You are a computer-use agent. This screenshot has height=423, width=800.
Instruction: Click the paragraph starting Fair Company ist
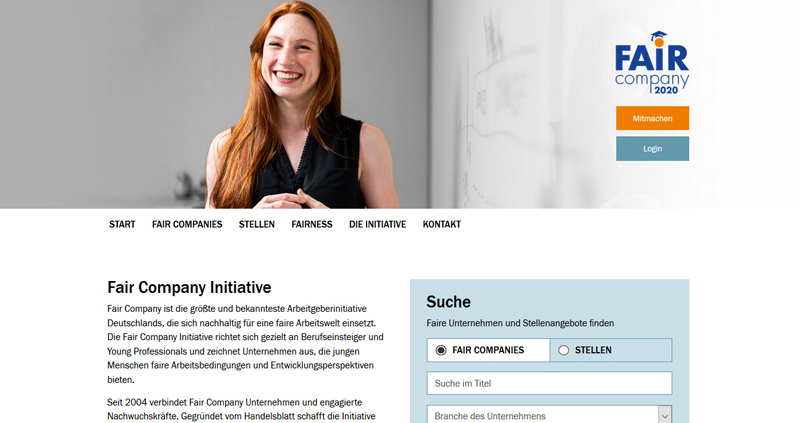(245, 344)
